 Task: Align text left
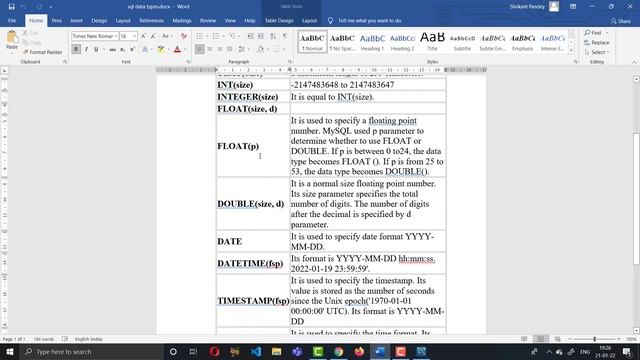(199, 49)
